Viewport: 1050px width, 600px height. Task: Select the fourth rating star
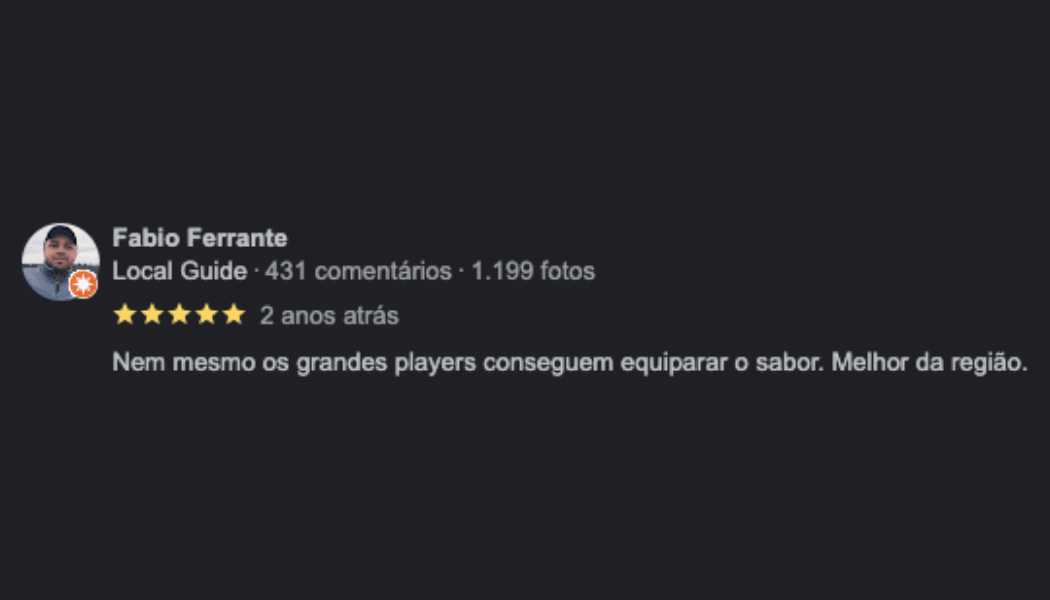(x=206, y=315)
